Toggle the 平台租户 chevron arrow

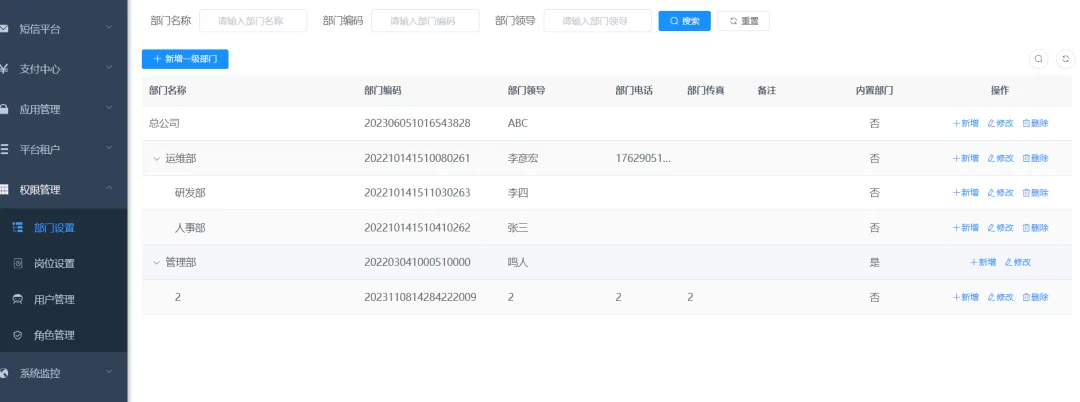point(109,148)
